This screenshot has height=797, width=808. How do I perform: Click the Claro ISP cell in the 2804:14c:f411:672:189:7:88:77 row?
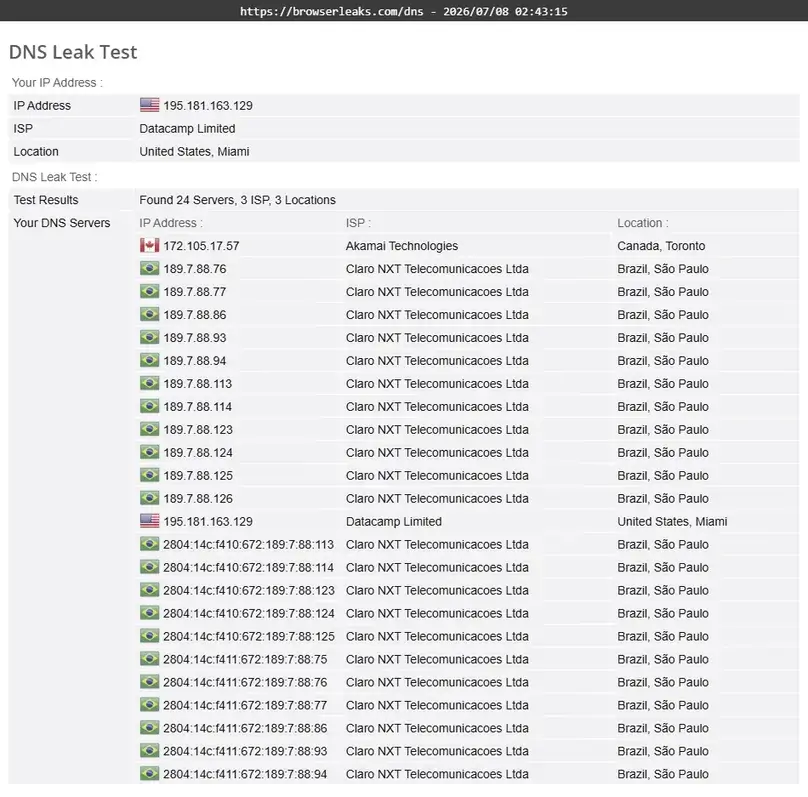pyautogui.click(x=437, y=705)
